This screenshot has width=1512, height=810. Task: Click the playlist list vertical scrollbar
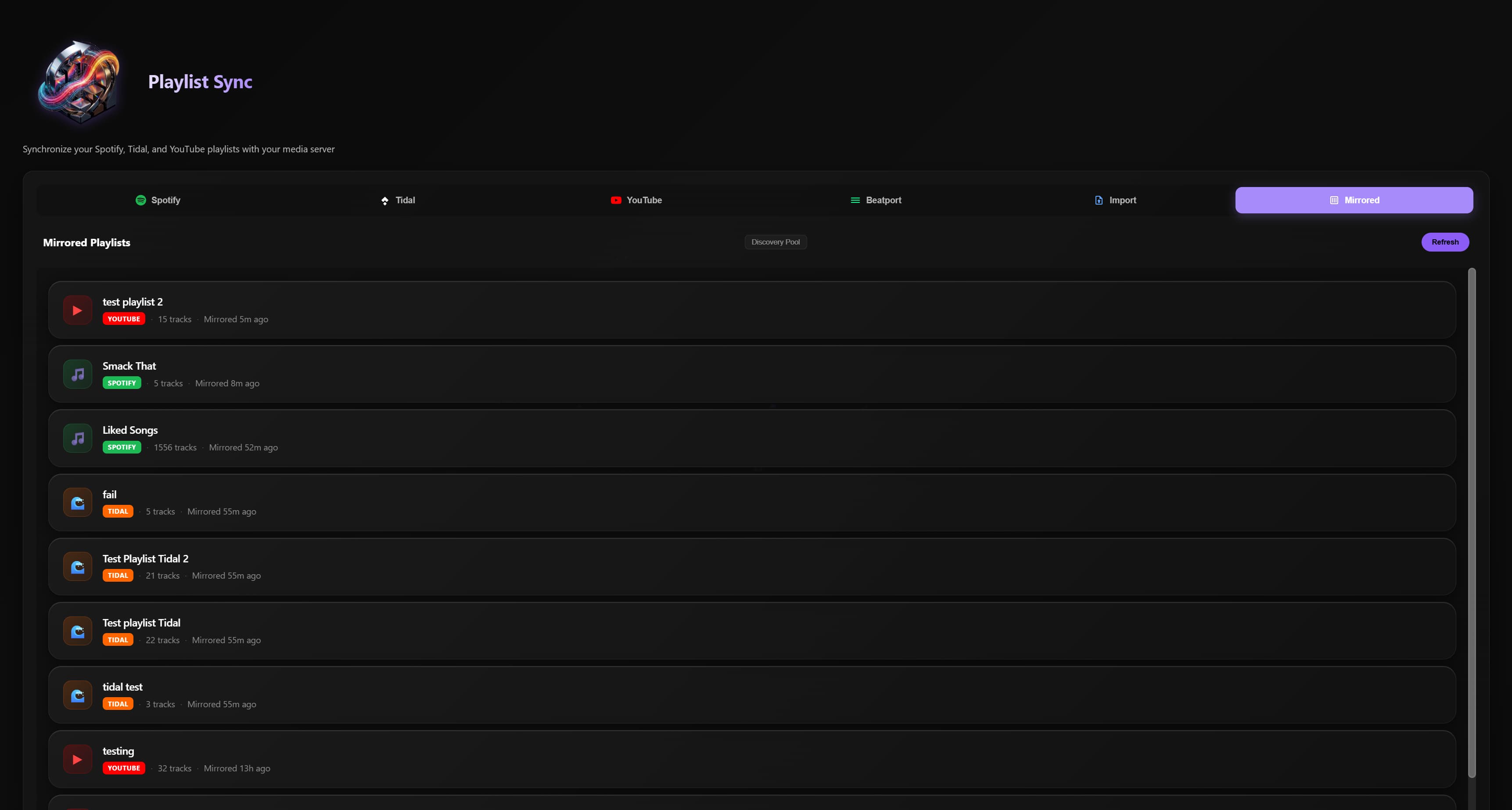point(1472,522)
